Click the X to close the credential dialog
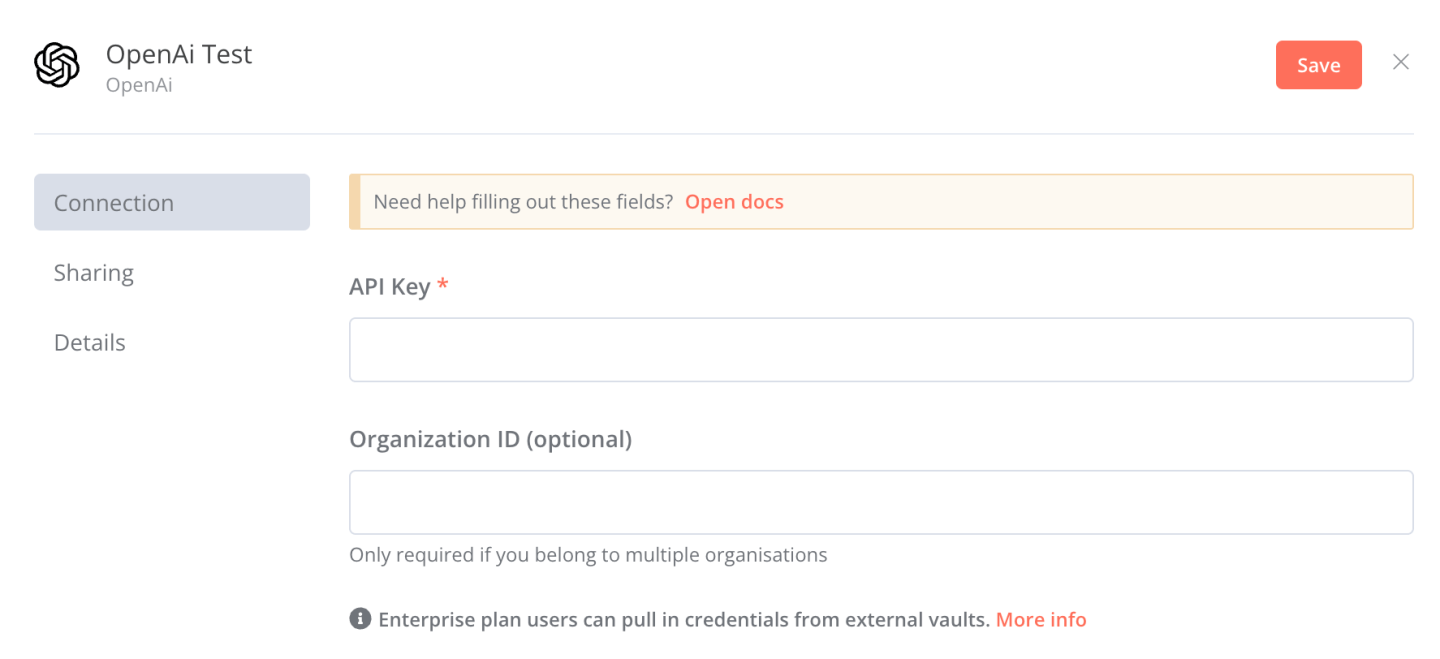The image size is (1440, 659). 1400,61
